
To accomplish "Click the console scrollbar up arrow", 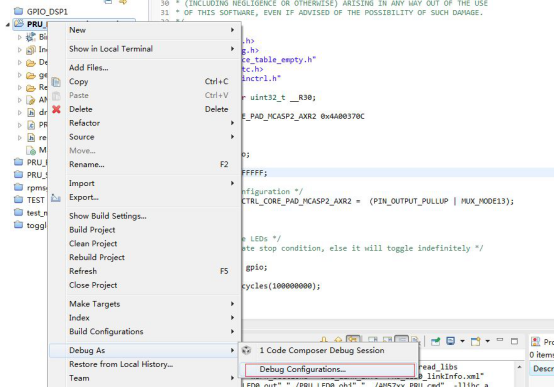I will (519, 367).
